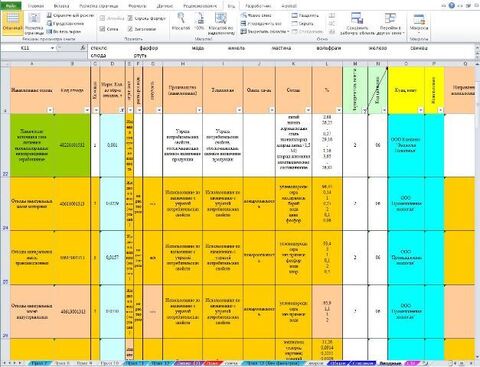Switch to the Главная (Home) ribbon tab
This screenshot has height=367, width=480.
click(36, 6)
